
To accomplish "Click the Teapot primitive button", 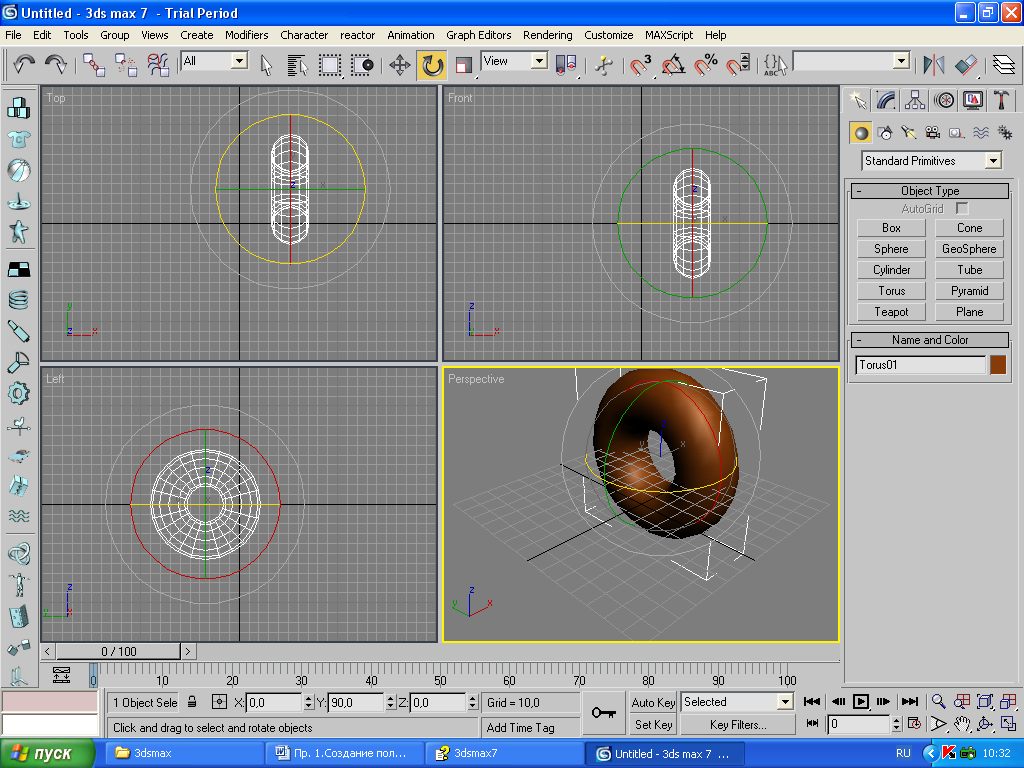I will (x=891, y=312).
